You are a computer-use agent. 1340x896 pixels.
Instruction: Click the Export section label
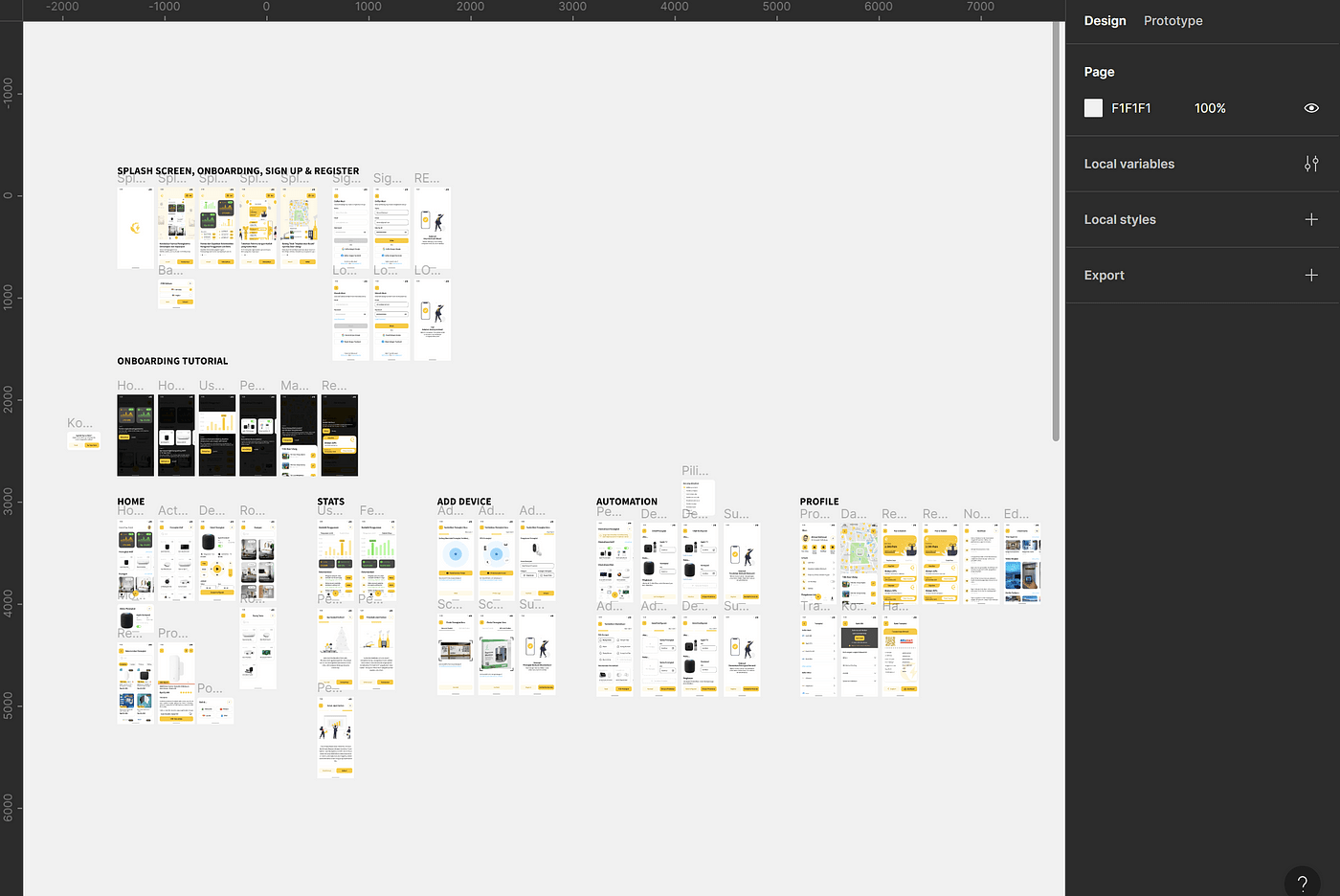[x=1104, y=275]
